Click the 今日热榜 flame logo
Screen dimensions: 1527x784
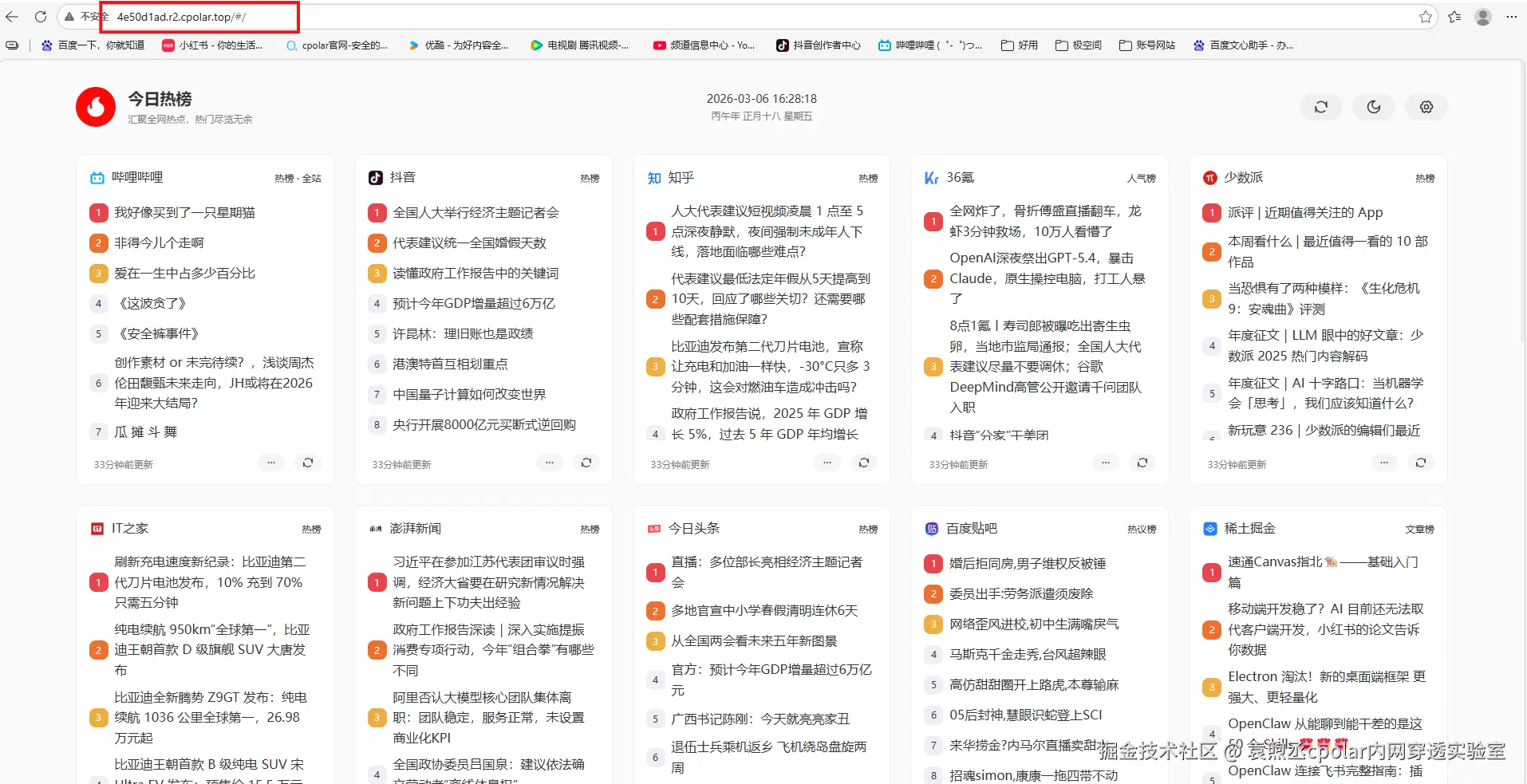[x=96, y=107]
